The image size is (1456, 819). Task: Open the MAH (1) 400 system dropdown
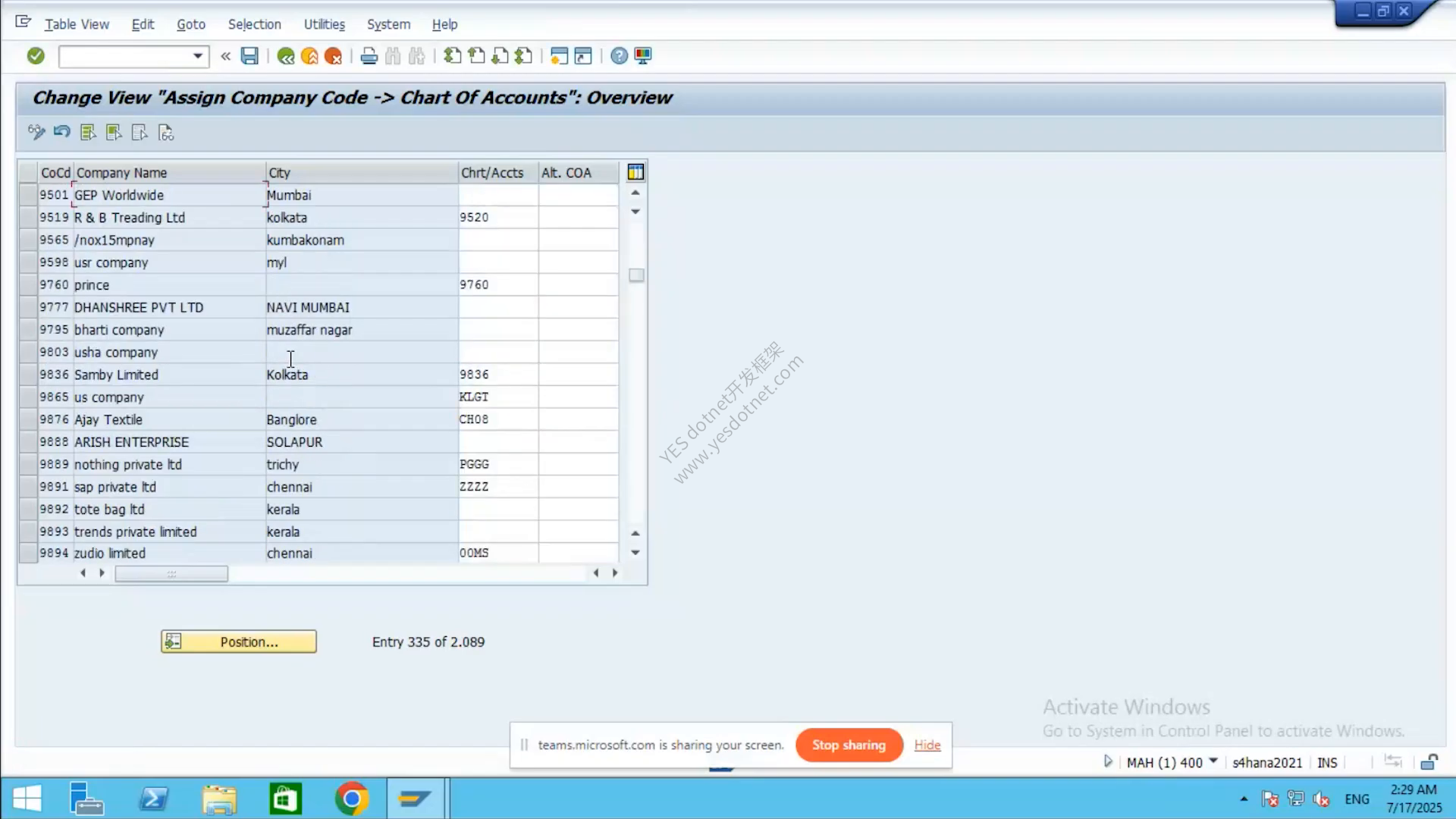1213,761
